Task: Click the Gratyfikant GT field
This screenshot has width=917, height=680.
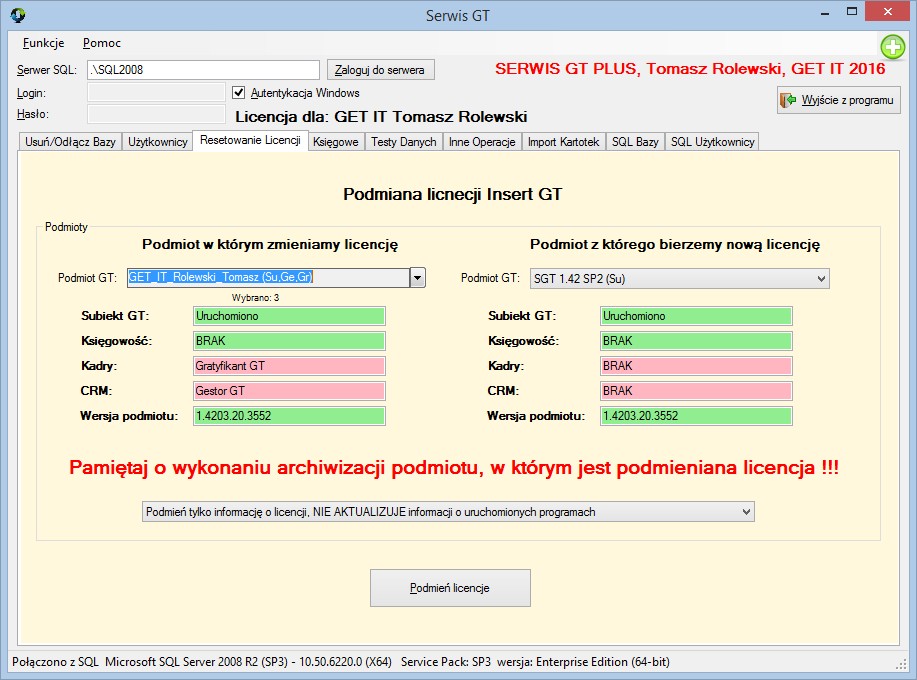Action: (x=289, y=366)
